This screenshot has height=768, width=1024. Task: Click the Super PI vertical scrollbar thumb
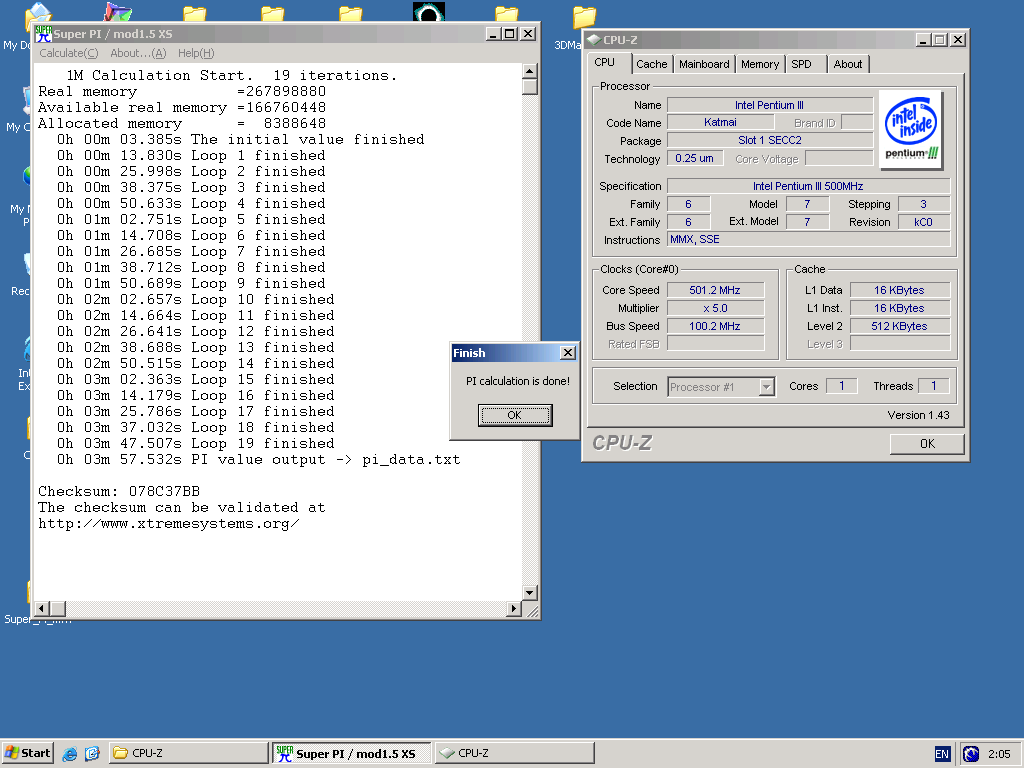click(x=530, y=86)
